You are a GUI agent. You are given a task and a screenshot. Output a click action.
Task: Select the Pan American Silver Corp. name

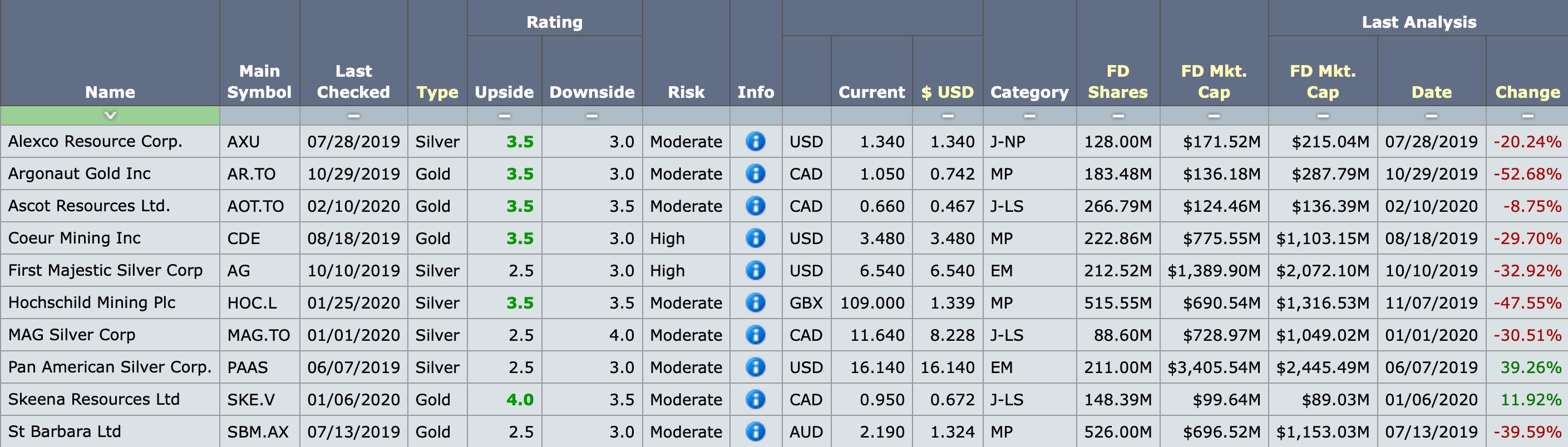(x=110, y=367)
